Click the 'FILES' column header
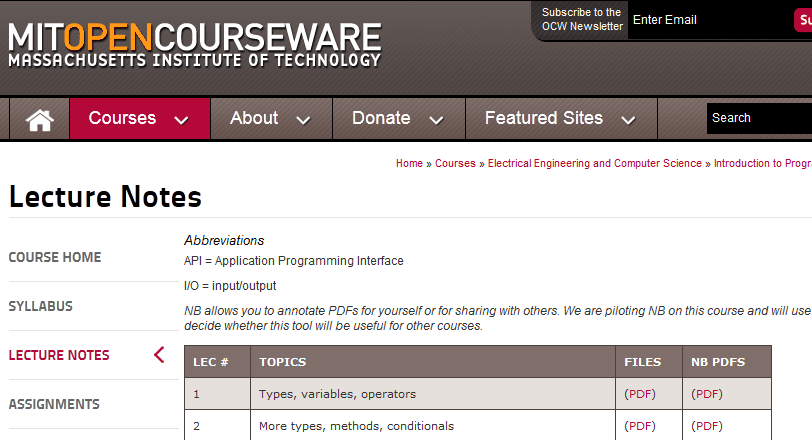 tap(649, 362)
